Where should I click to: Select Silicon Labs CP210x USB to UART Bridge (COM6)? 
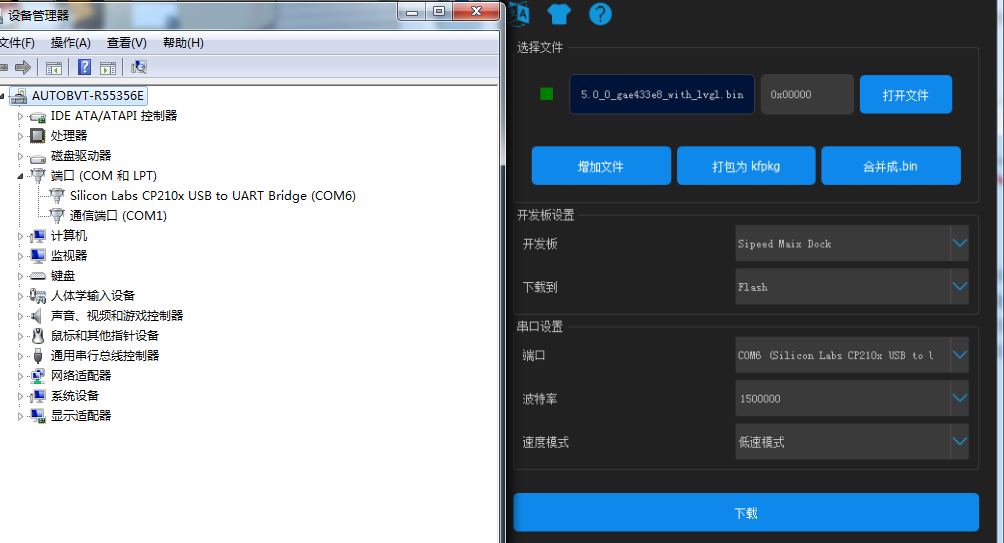point(213,195)
